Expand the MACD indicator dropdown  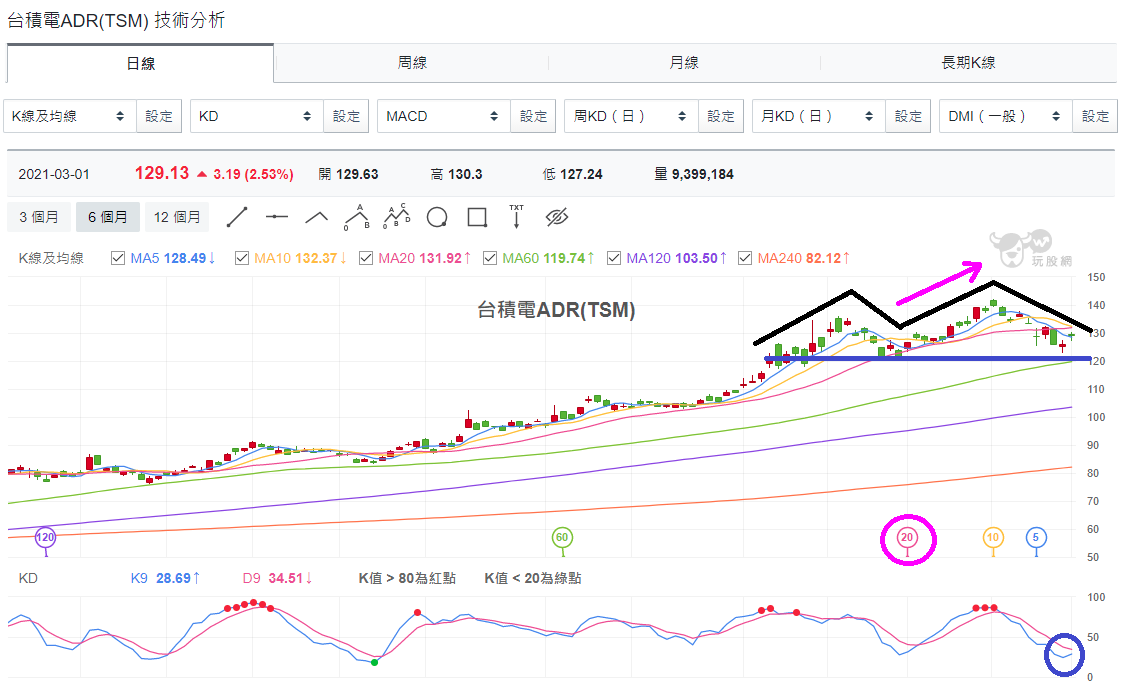pyautogui.click(x=444, y=116)
